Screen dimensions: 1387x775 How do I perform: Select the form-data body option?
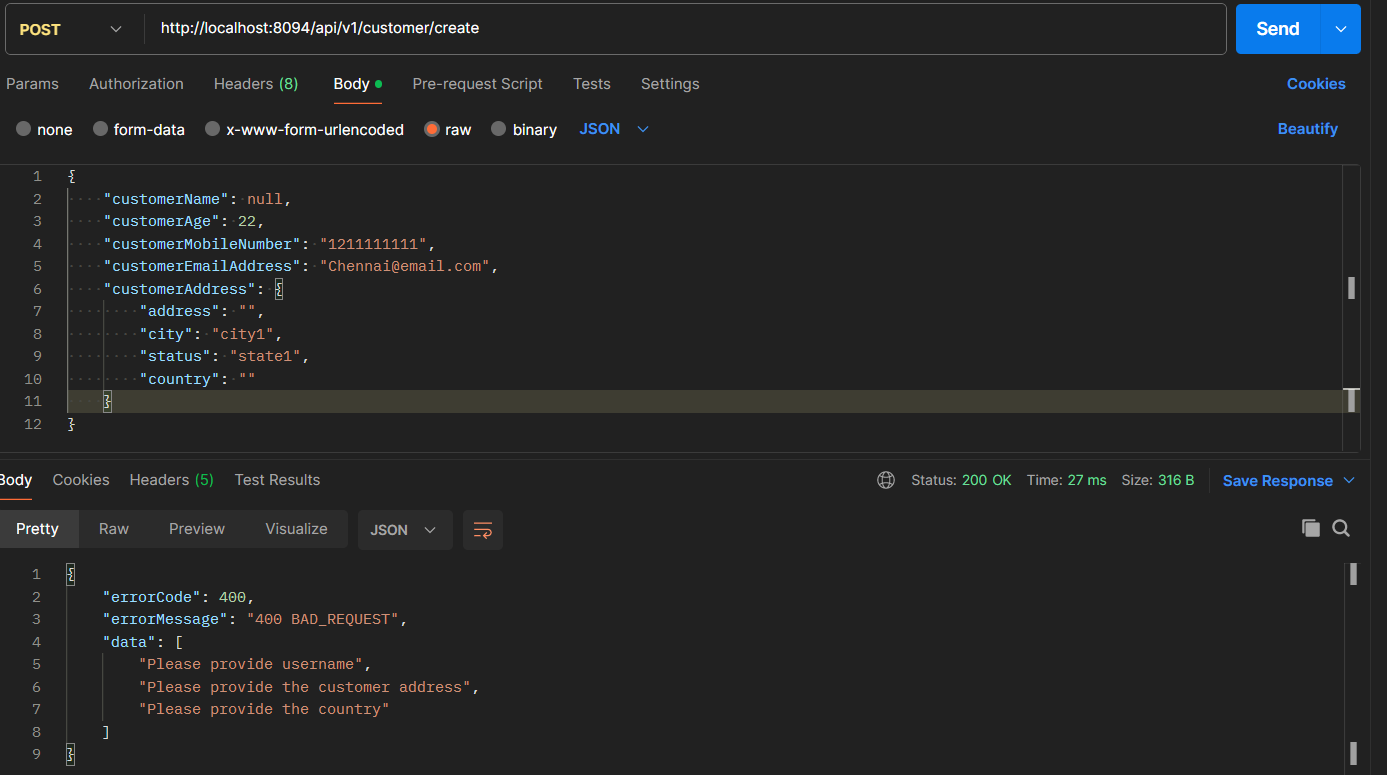click(100, 129)
